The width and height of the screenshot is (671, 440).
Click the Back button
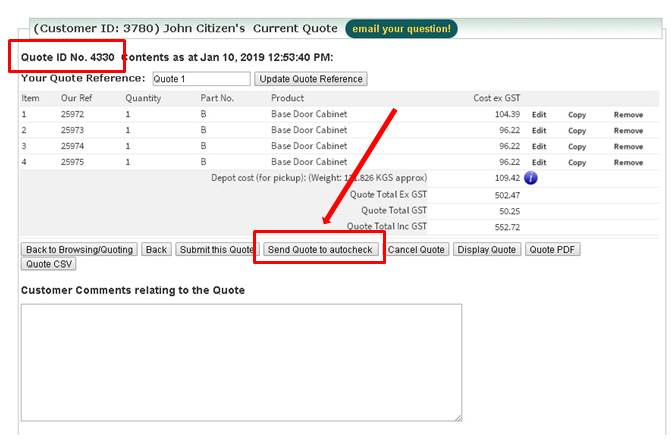coord(155,250)
